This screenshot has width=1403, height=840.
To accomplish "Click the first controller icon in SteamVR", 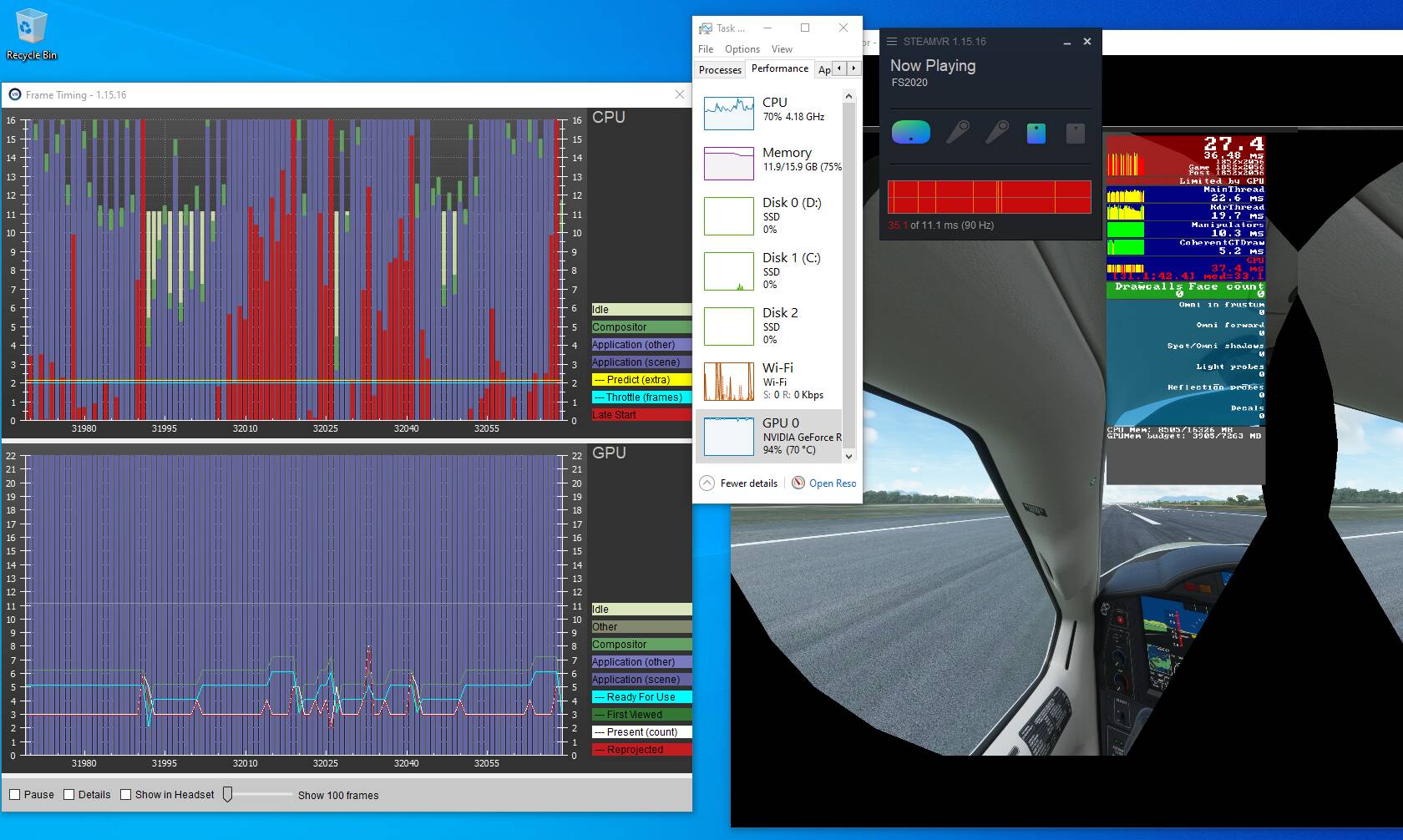I will click(958, 132).
